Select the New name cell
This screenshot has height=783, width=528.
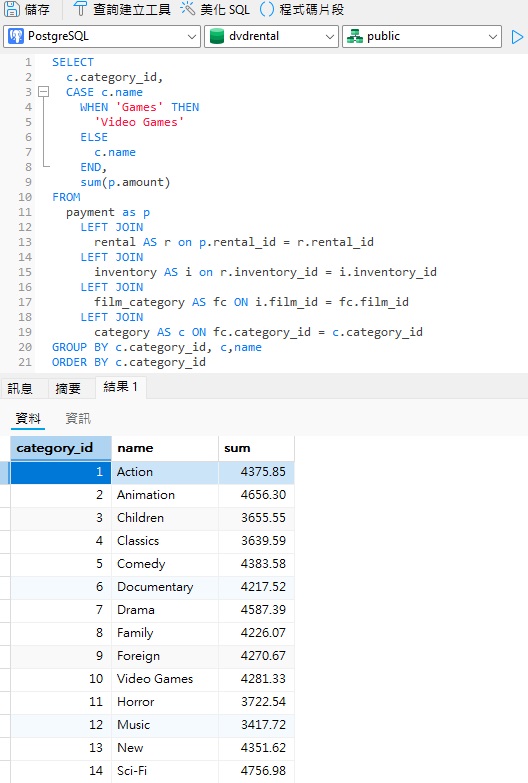point(165,748)
